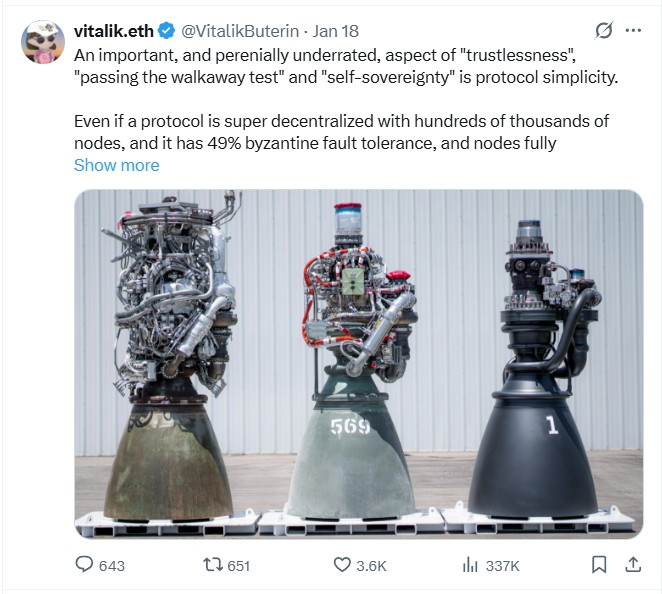Image resolution: width=662 pixels, height=594 pixels.
Task: Open vitalik.eth profile avatar
Action: [x=43, y=42]
